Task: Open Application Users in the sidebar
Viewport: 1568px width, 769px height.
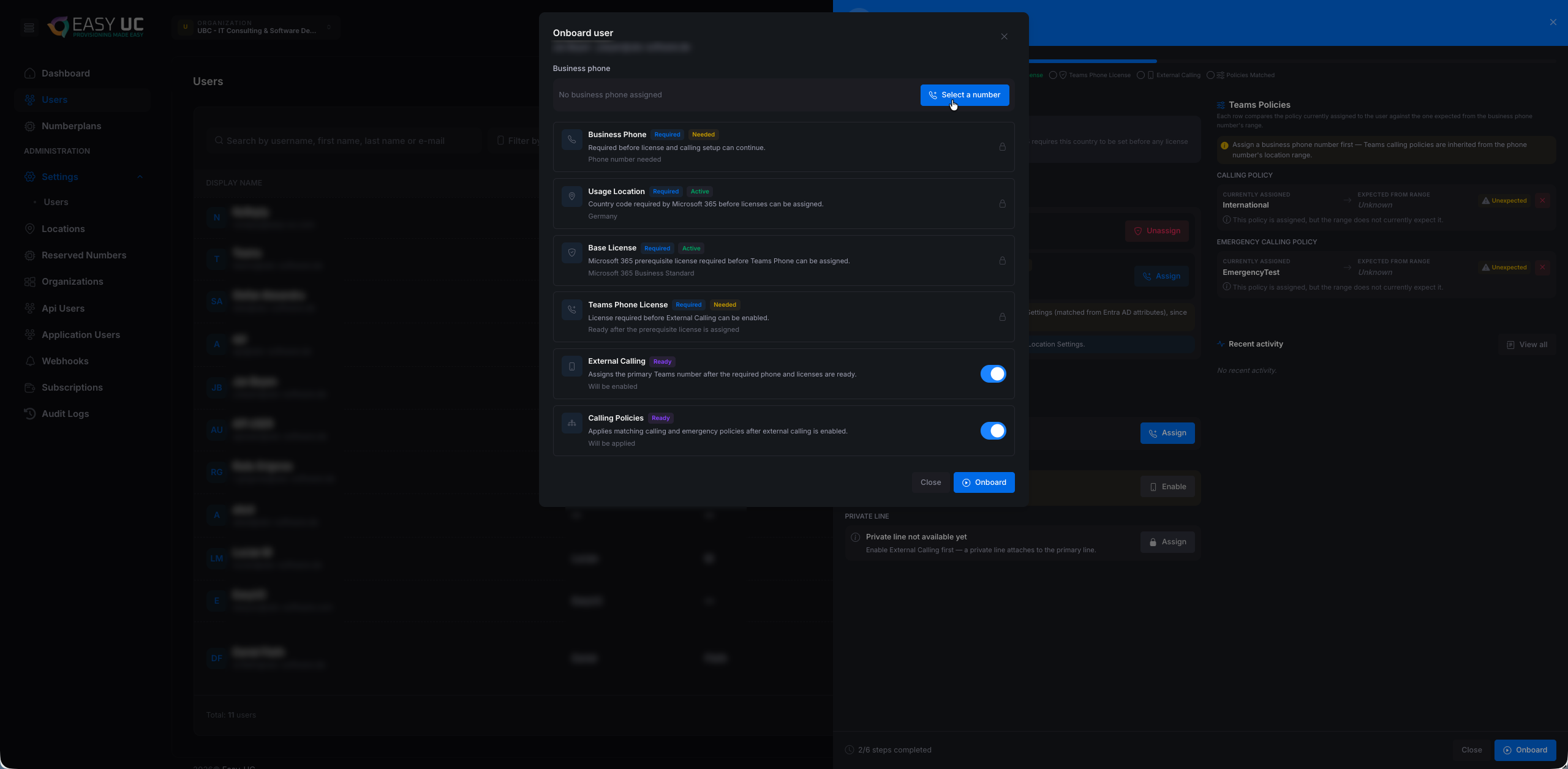Action: 81,335
